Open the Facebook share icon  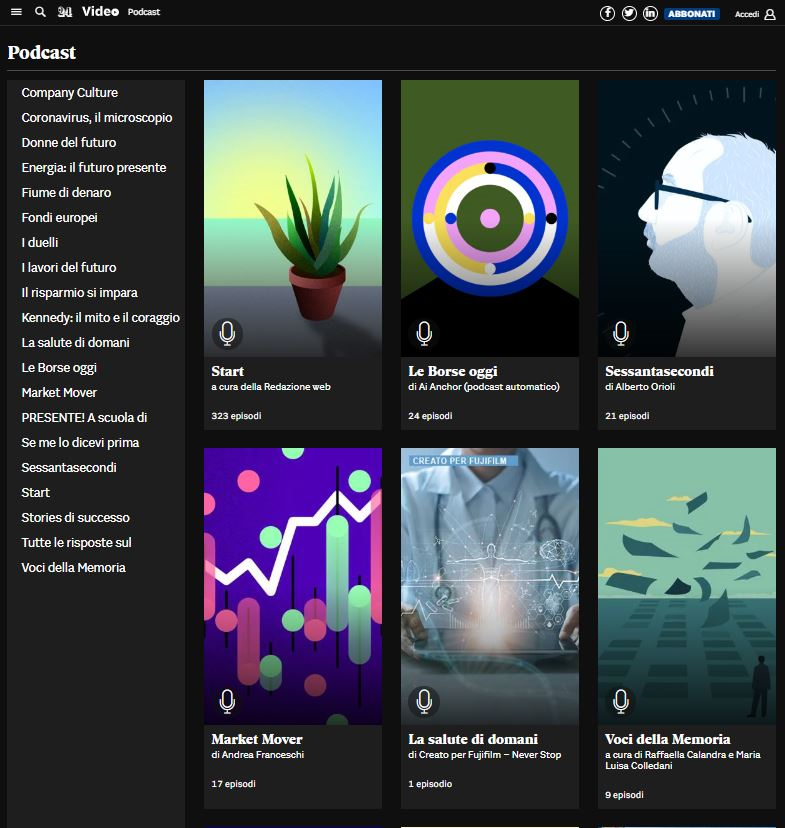coord(608,13)
